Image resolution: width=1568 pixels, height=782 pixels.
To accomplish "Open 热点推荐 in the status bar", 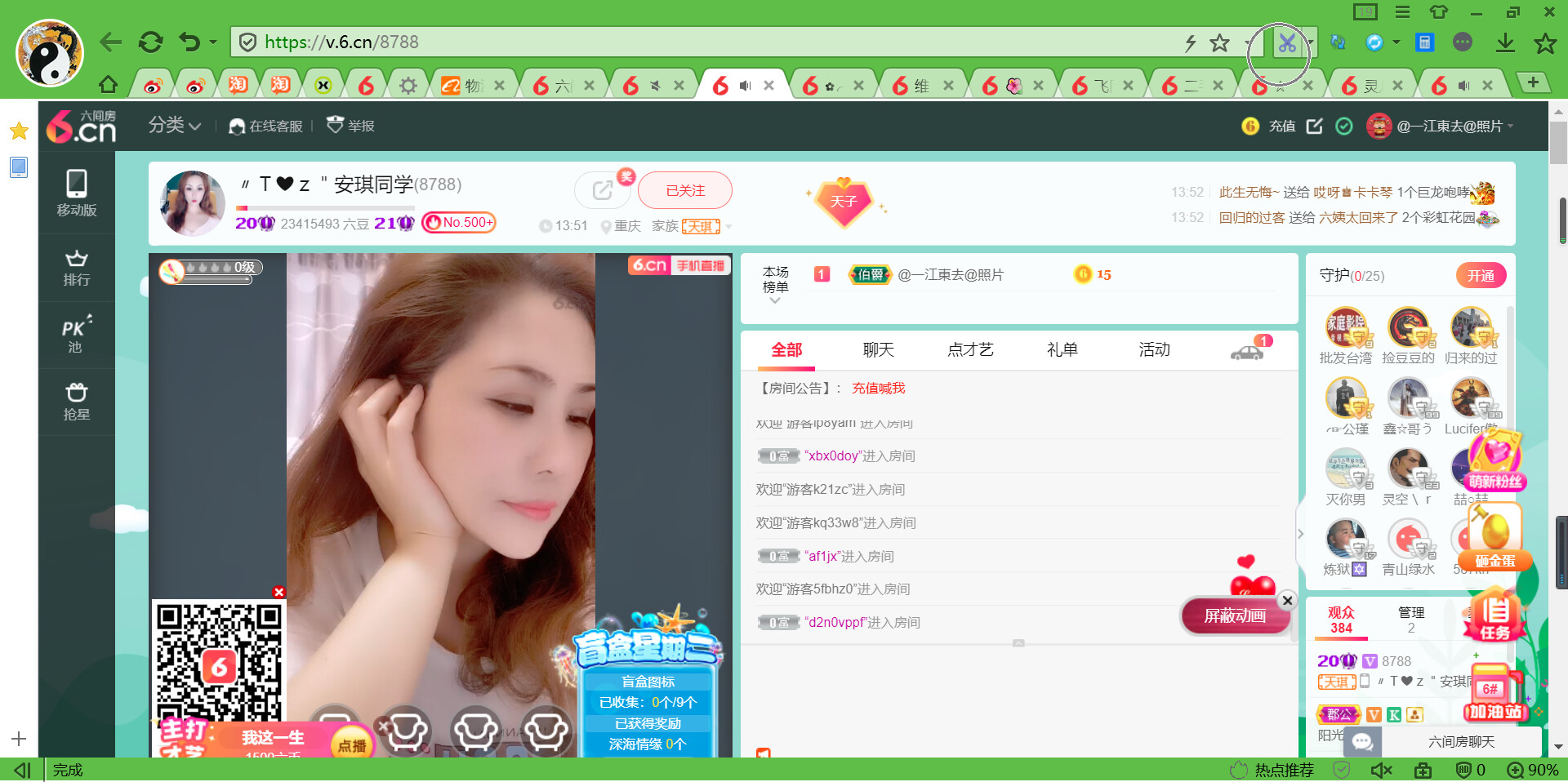I will (x=1272, y=770).
